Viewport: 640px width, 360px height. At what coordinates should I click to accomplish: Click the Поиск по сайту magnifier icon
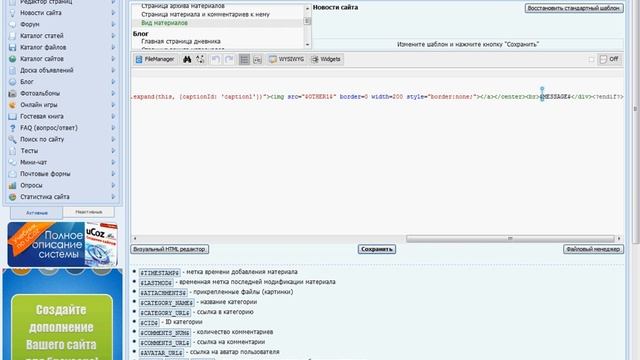(x=13, y=139)
